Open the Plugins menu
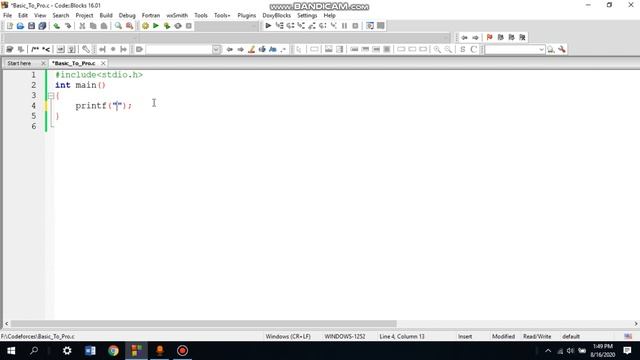 (247, 15)
